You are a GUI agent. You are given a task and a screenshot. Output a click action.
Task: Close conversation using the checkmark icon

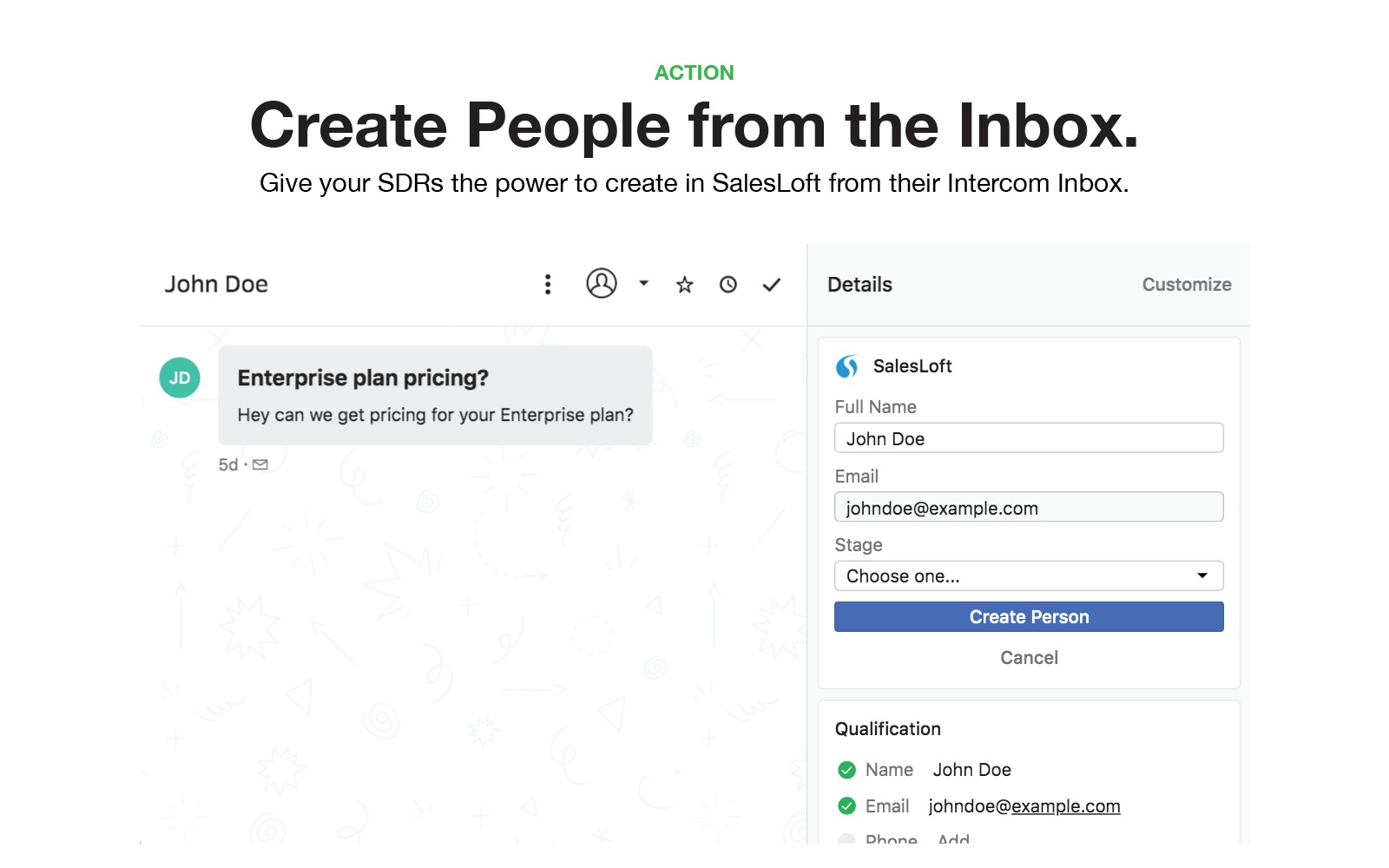tap(771, 285)
